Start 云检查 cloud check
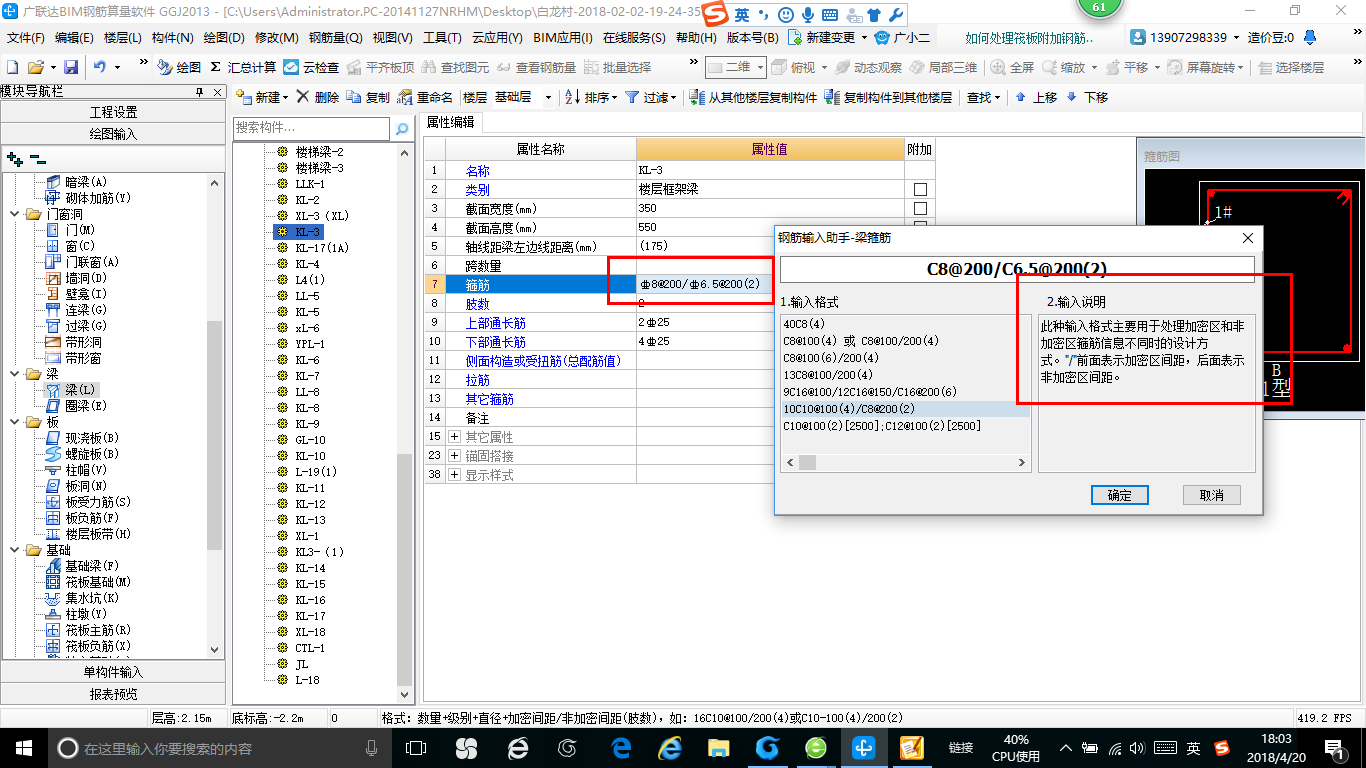Viewport: 1366px width, 768px height. 311,67
